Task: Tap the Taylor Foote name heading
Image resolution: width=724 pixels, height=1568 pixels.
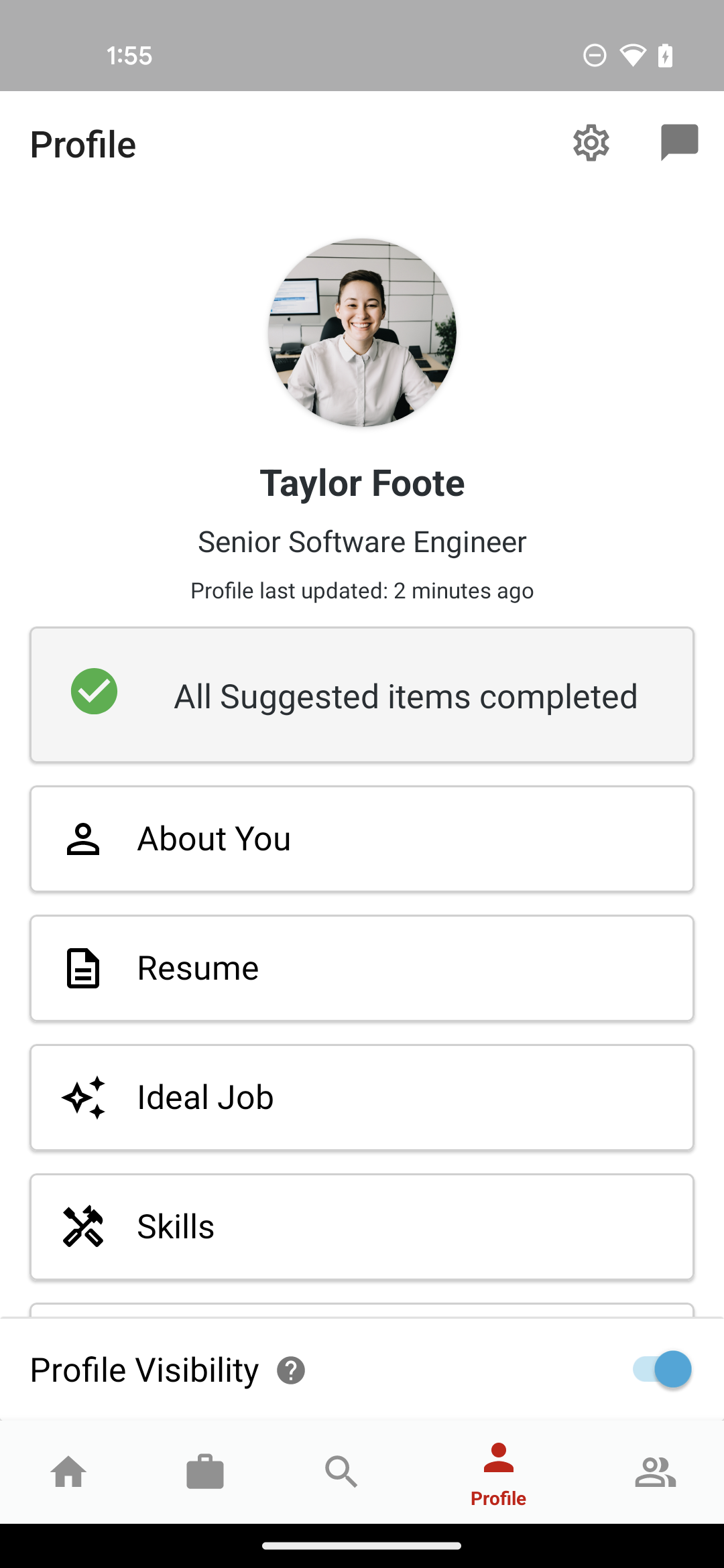Action: pyautogui.click(x=362, y=483)
